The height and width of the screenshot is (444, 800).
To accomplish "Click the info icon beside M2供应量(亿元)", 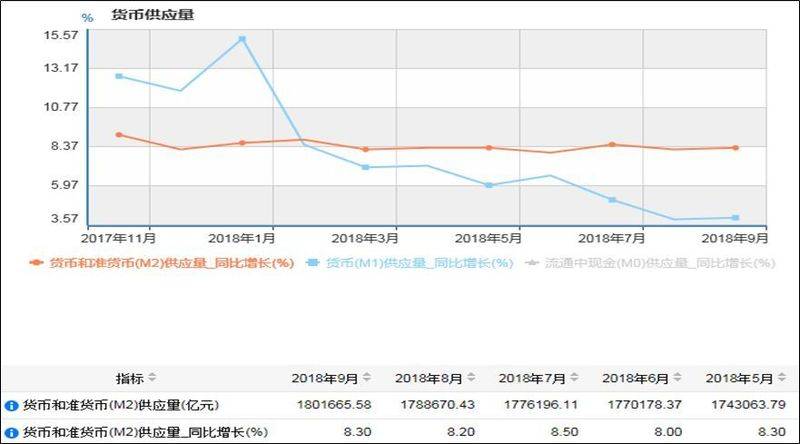I will coord(11,406).
